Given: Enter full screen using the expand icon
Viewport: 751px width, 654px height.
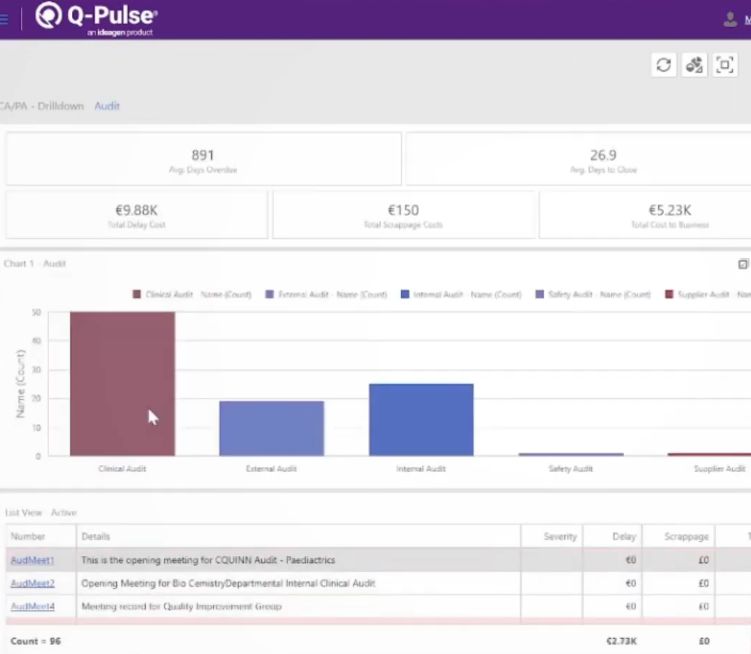Looking at the screenshot, I should click(725, 65).
